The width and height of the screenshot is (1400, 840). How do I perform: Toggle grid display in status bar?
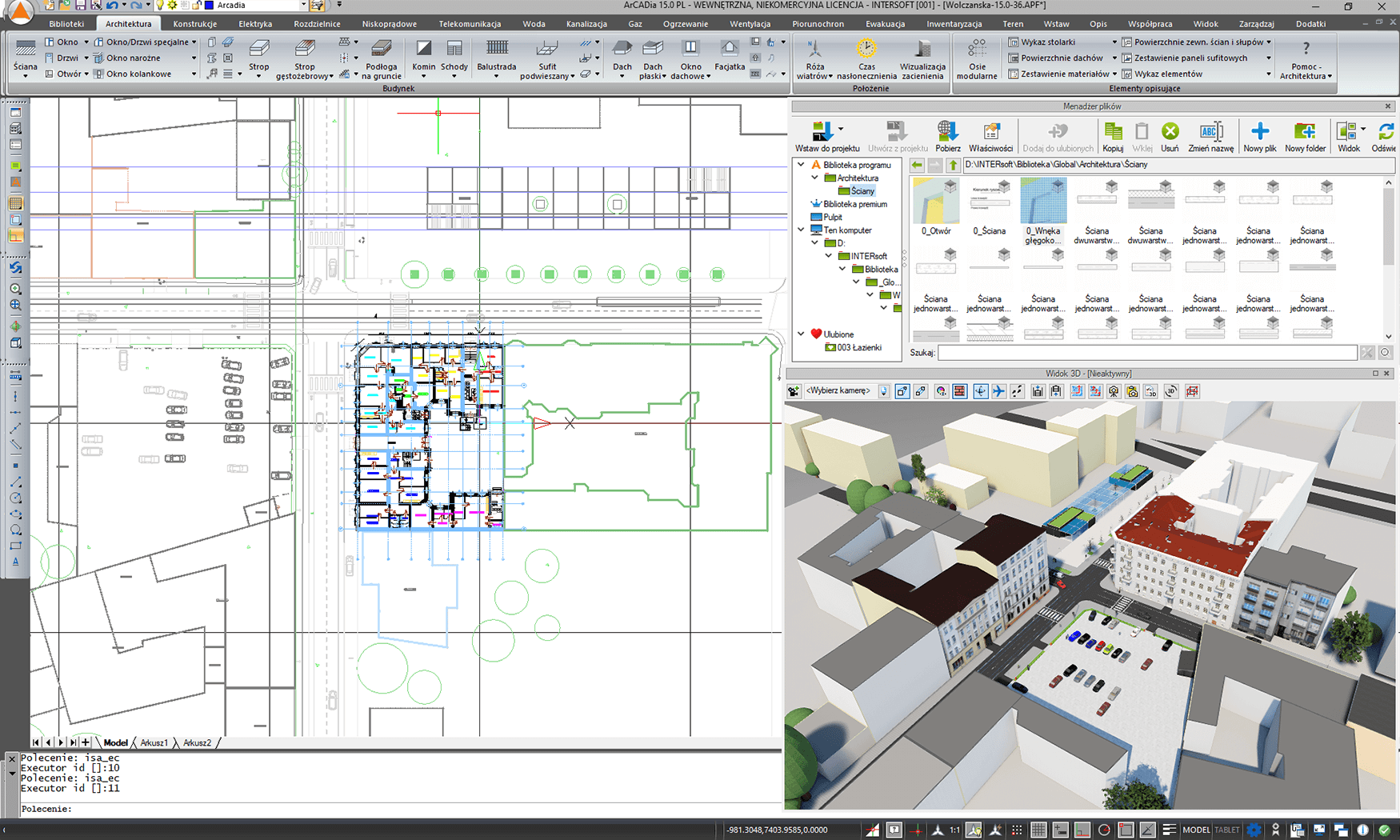point(1038,830)
